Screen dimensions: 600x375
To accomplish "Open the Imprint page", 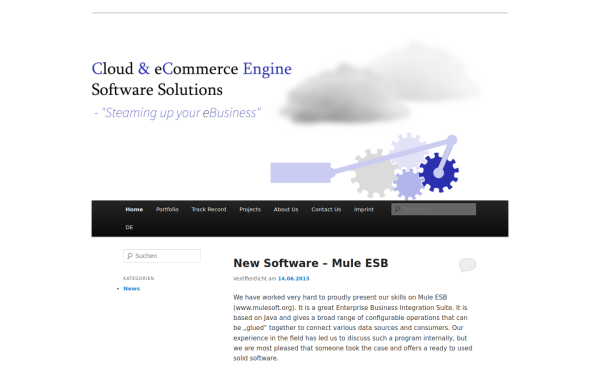I will (364, 209).
